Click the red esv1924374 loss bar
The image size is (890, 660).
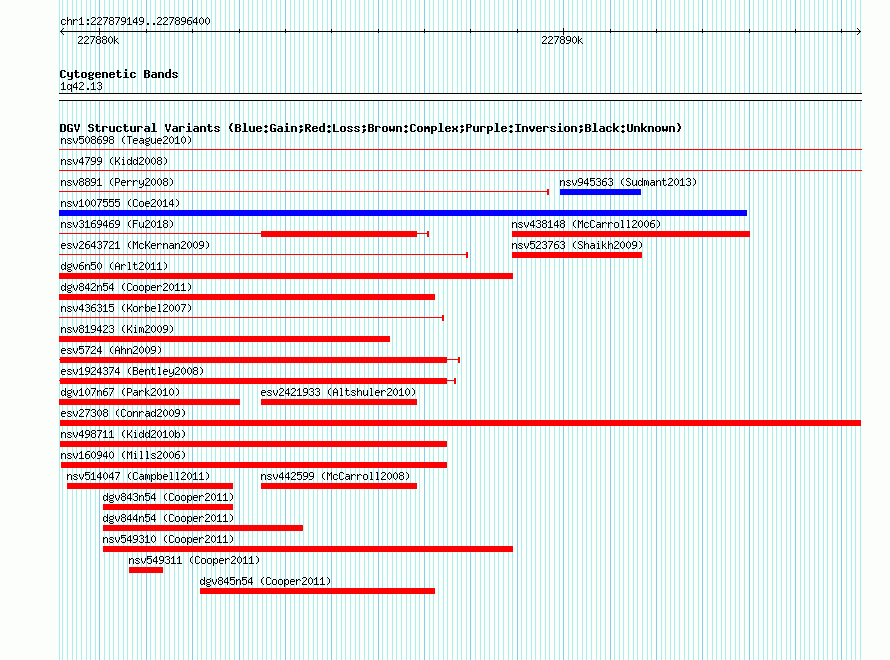(253, 381)
